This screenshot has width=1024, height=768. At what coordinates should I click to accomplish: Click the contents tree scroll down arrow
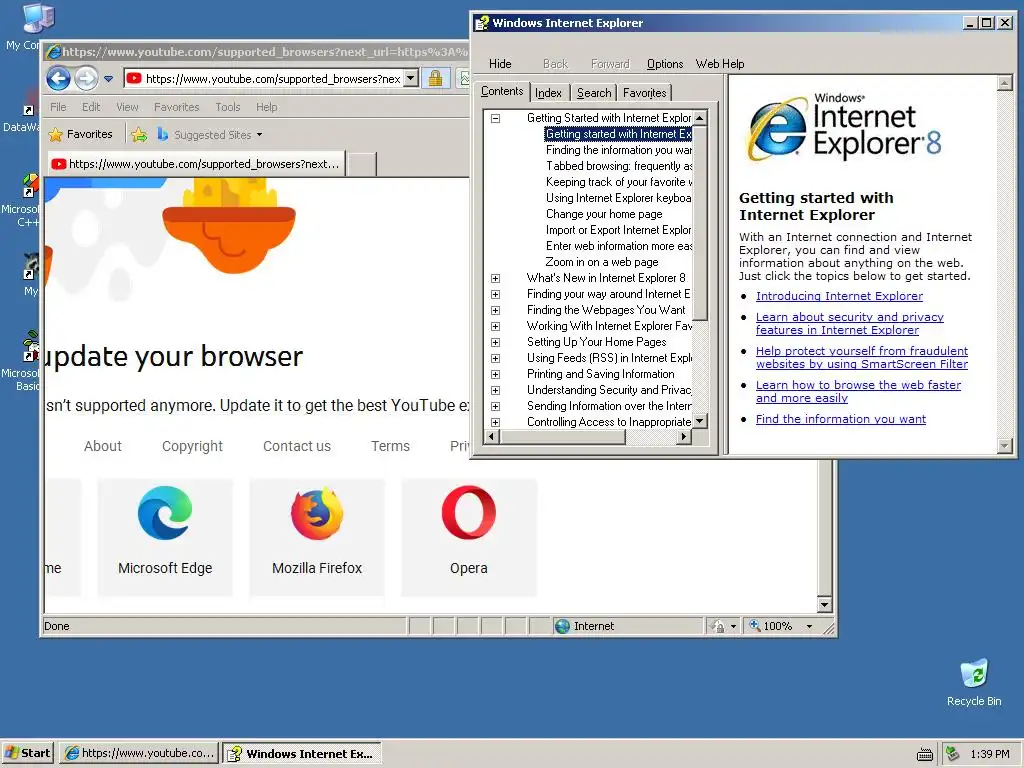click(699, 421)
